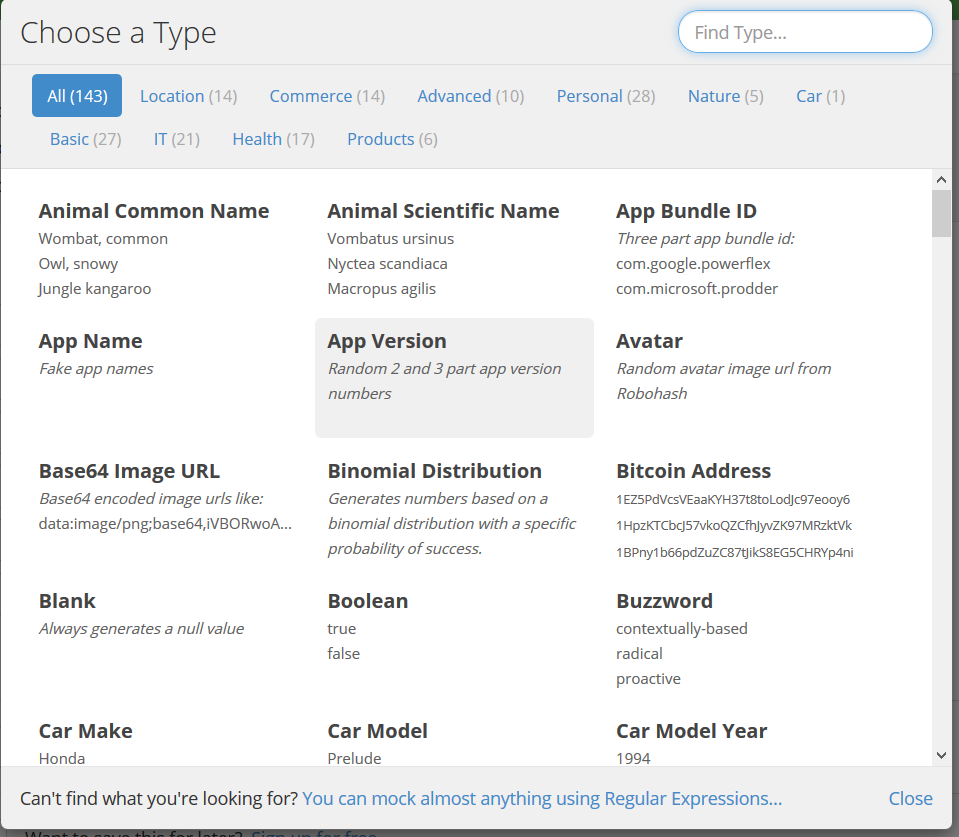This screenshot has height=837, width=959.
Task: Open the Products category tab
Action: coord(392,139)
